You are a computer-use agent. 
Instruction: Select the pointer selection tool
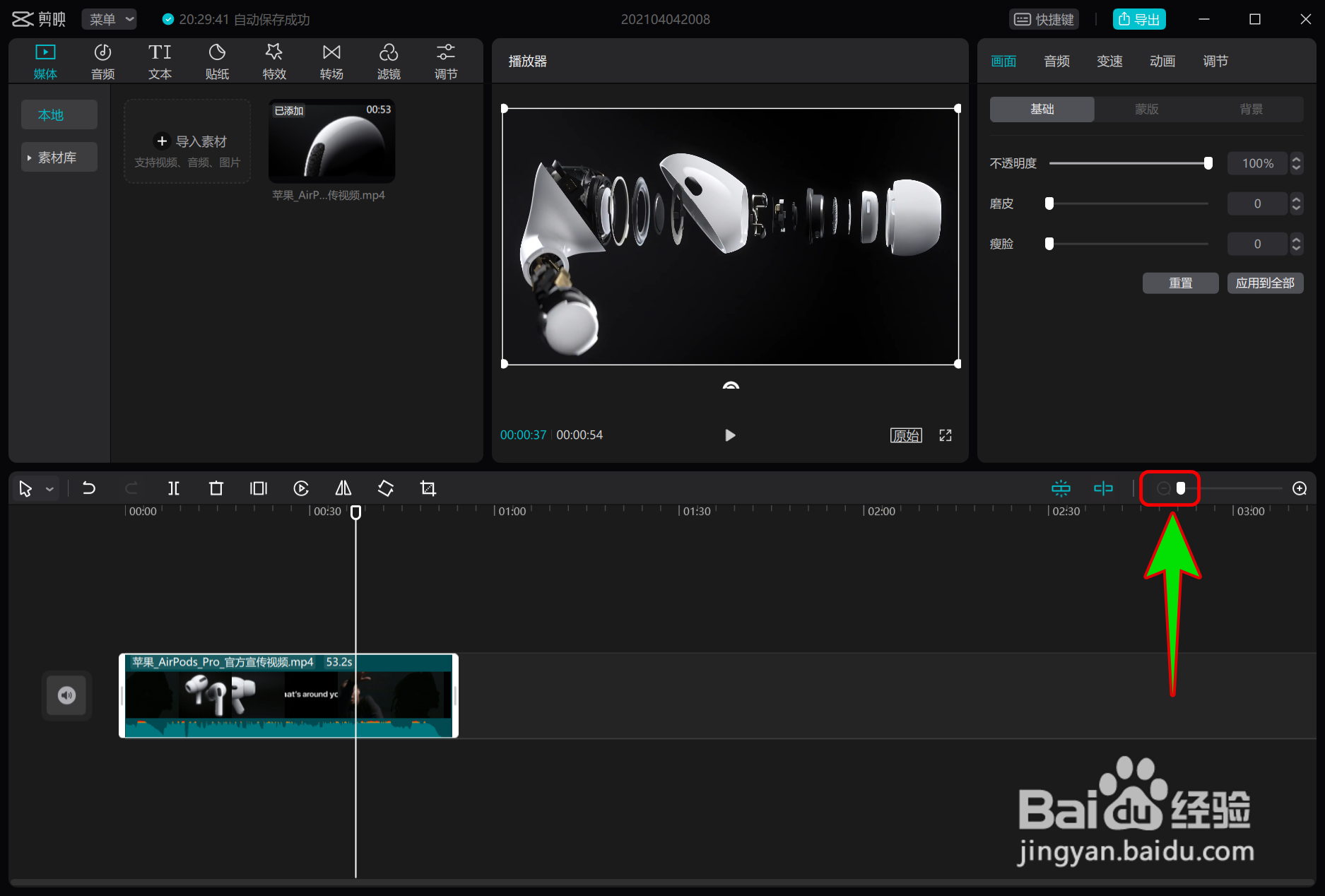point(25,488)
